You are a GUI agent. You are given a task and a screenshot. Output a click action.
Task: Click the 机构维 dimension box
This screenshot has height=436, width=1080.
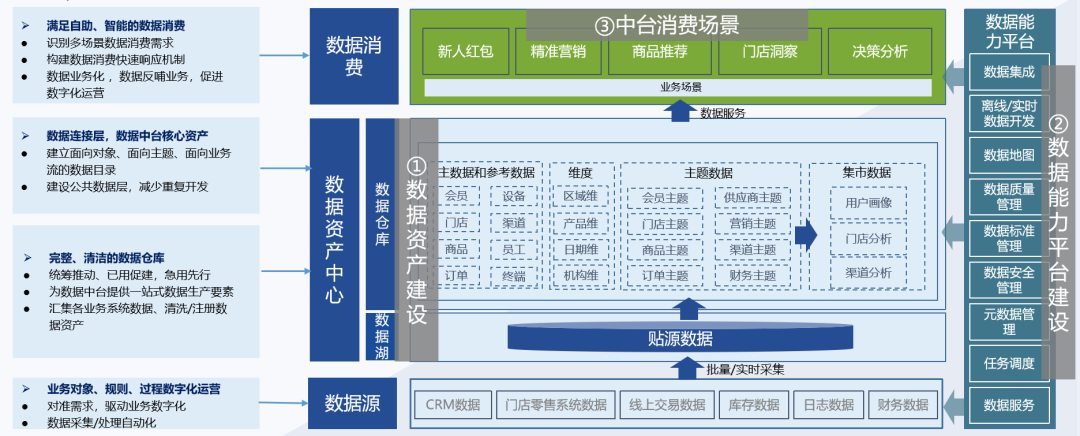(581, 276)
